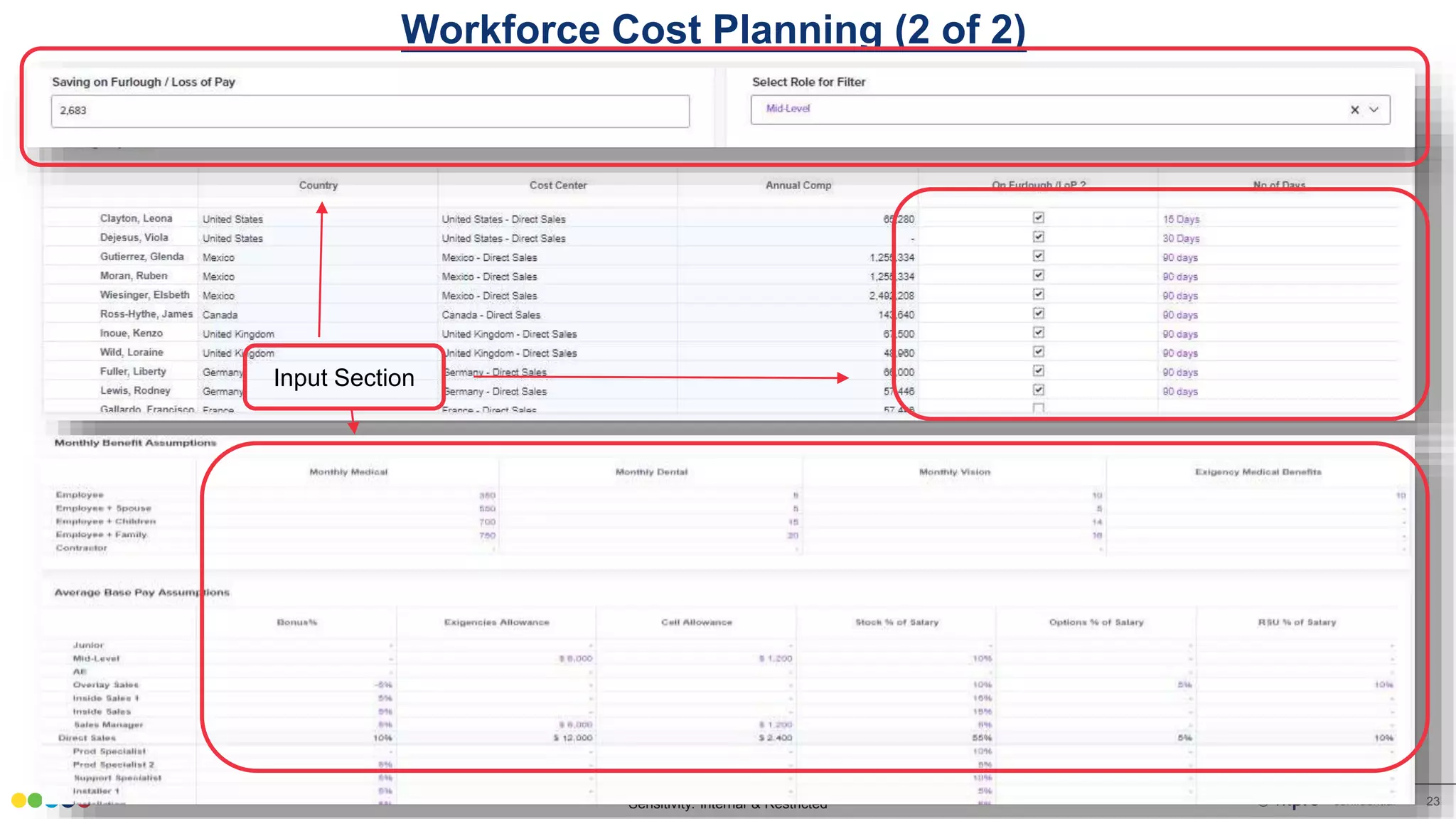The width and height of the screenshot is (1456, 819).
Task: Click the Country column header
Action: 318,185
